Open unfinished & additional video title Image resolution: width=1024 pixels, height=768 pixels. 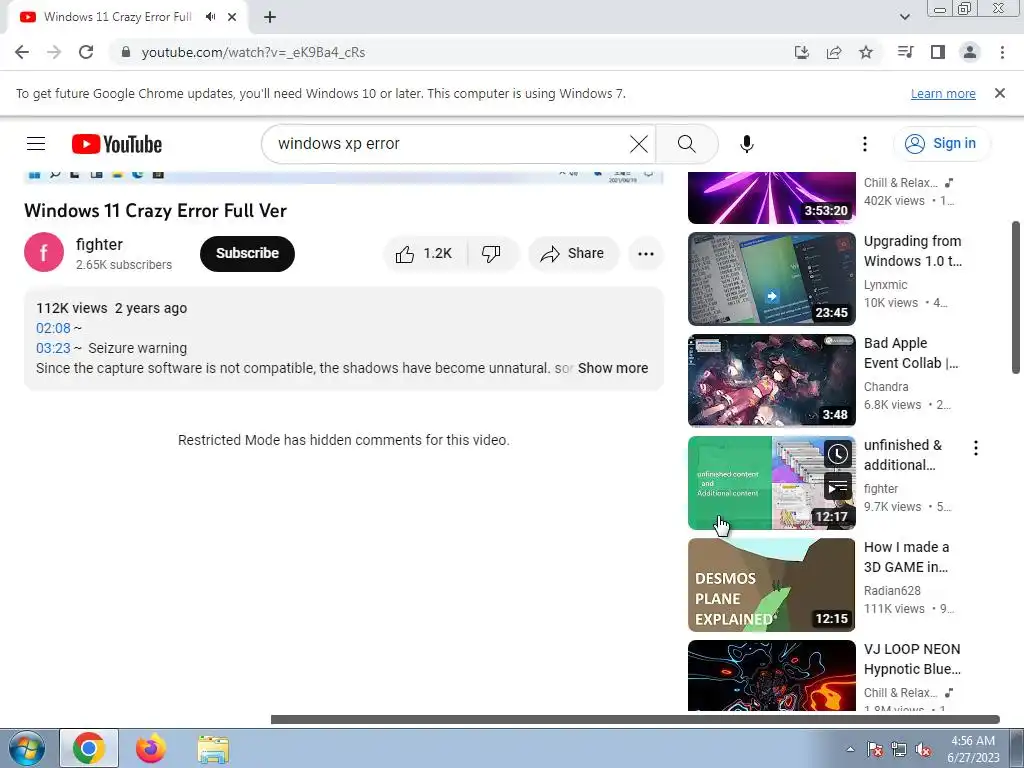pyautogui.click(x=903, y=455)
